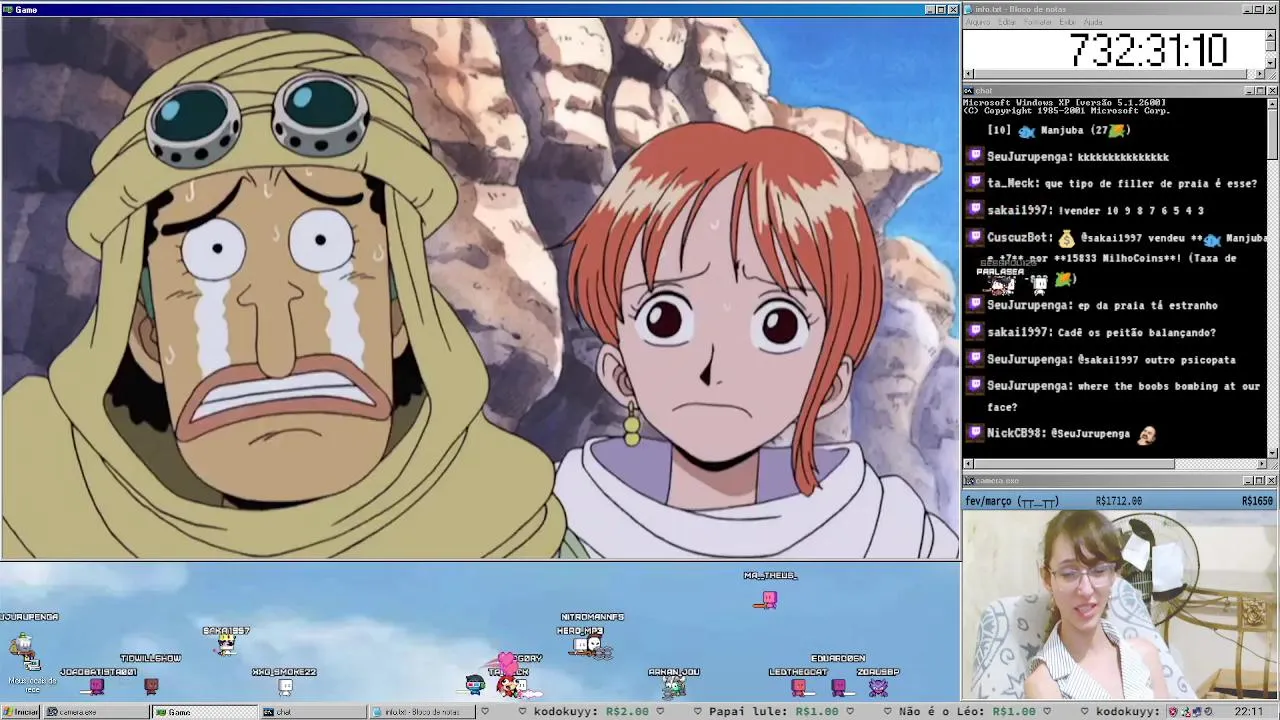Click the money bag emoji in CuscuzBot message

[x=1066, y=238]
